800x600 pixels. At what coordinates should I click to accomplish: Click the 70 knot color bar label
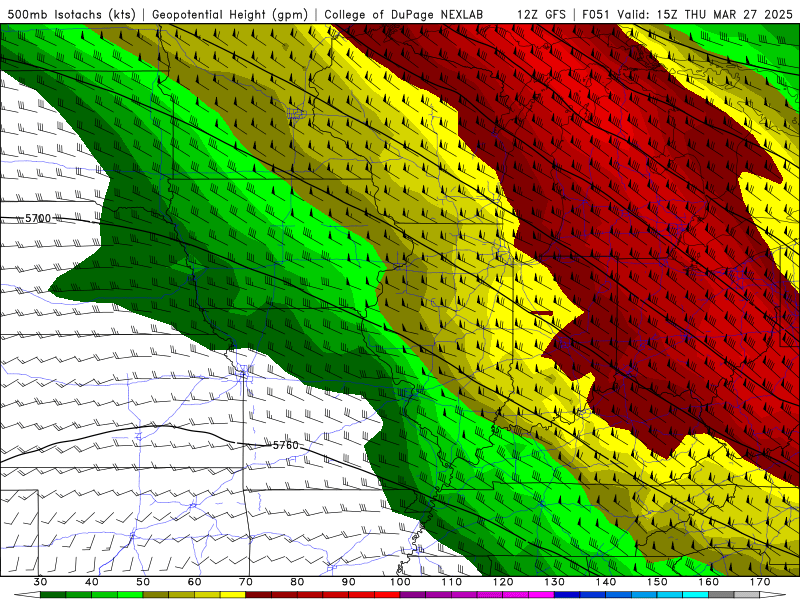pos(246,582)
